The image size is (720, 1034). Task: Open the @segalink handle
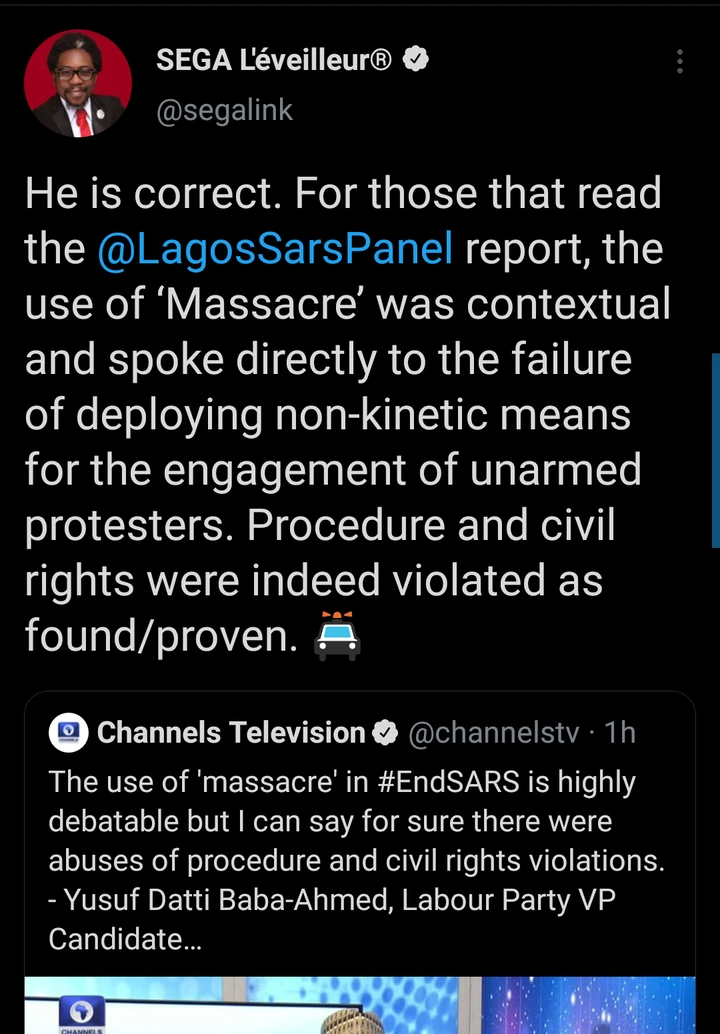(x=225, y=110)
